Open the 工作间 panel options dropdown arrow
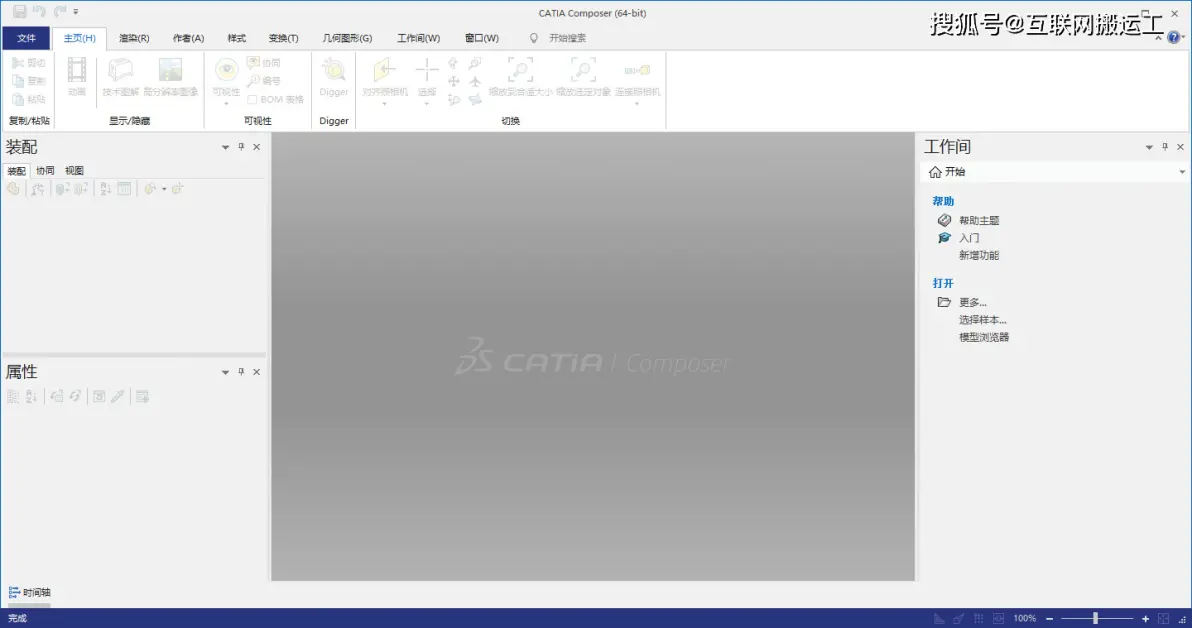 [x=1149, y=147]
